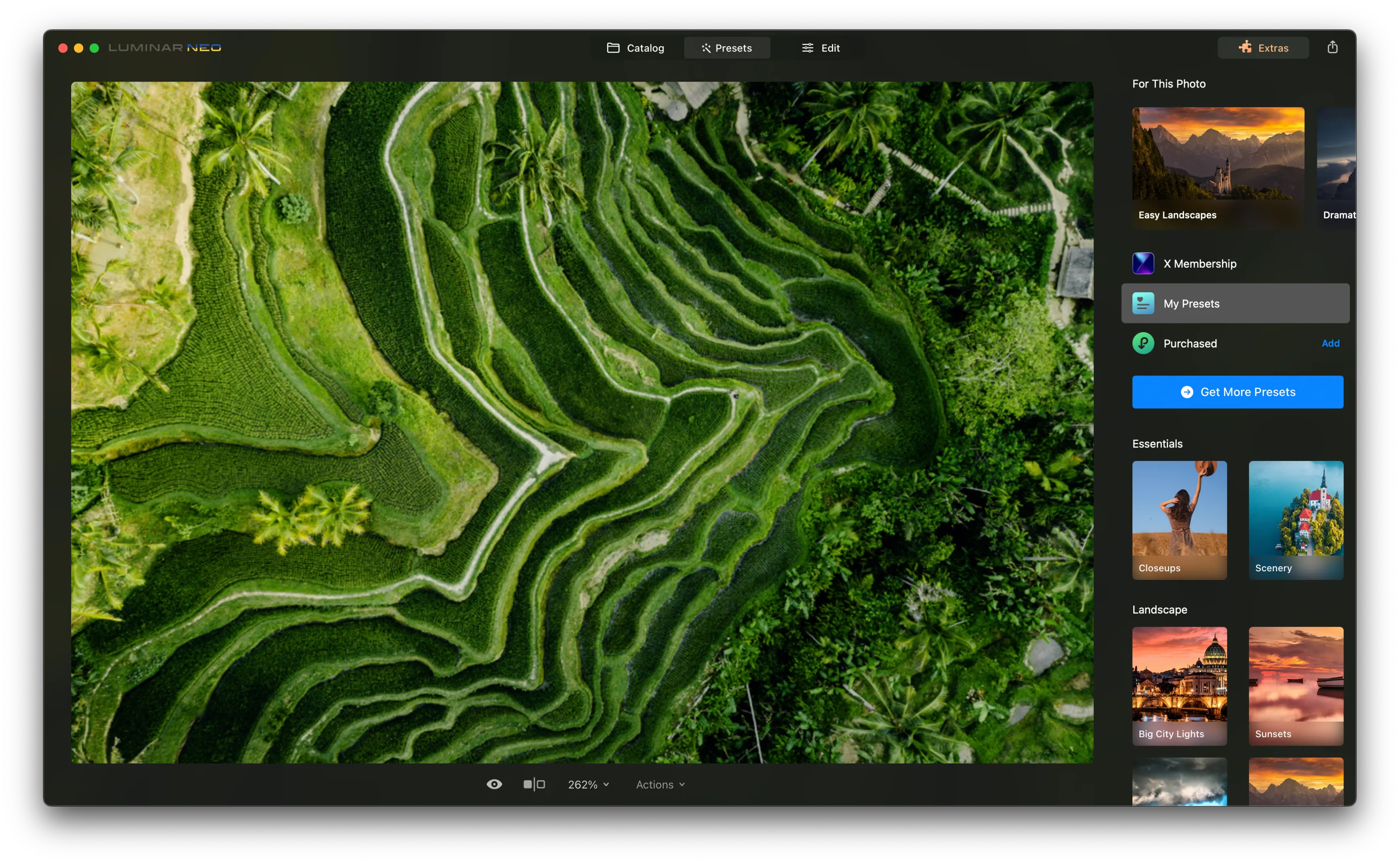Open the 262% zoom dropdown
This screenshot has height=864, width=1400.
[588, 785]
